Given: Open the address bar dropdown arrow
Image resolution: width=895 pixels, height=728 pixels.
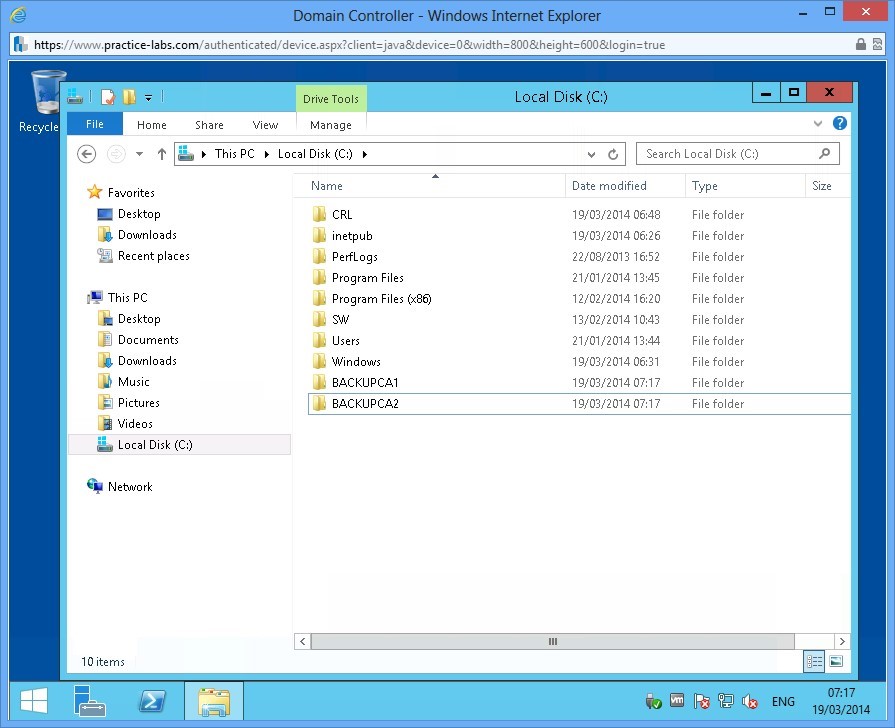Looking at the screenshot, I should coord(592,153).
